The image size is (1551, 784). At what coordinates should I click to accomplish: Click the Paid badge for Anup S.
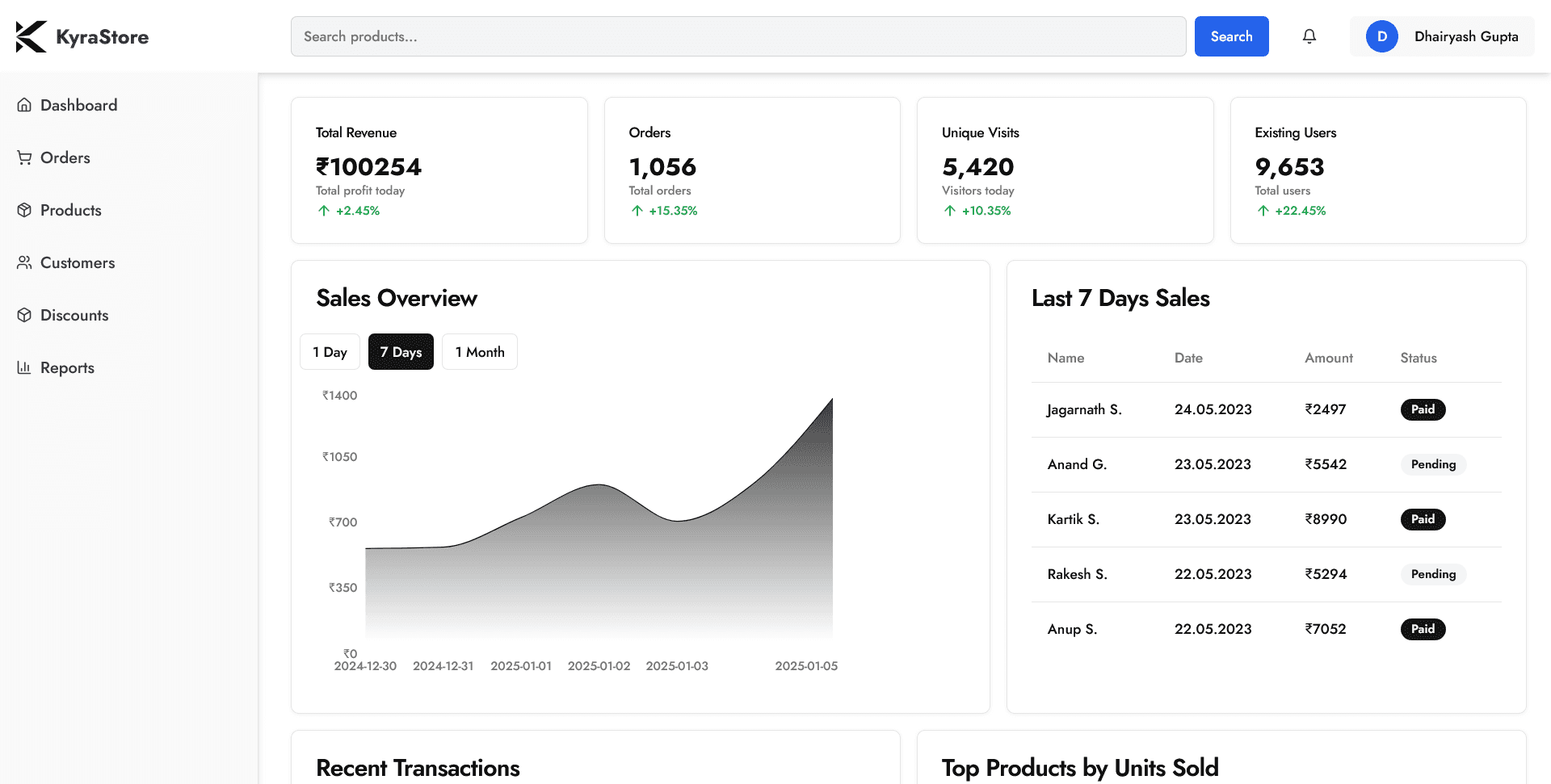tap(1423, 629)
